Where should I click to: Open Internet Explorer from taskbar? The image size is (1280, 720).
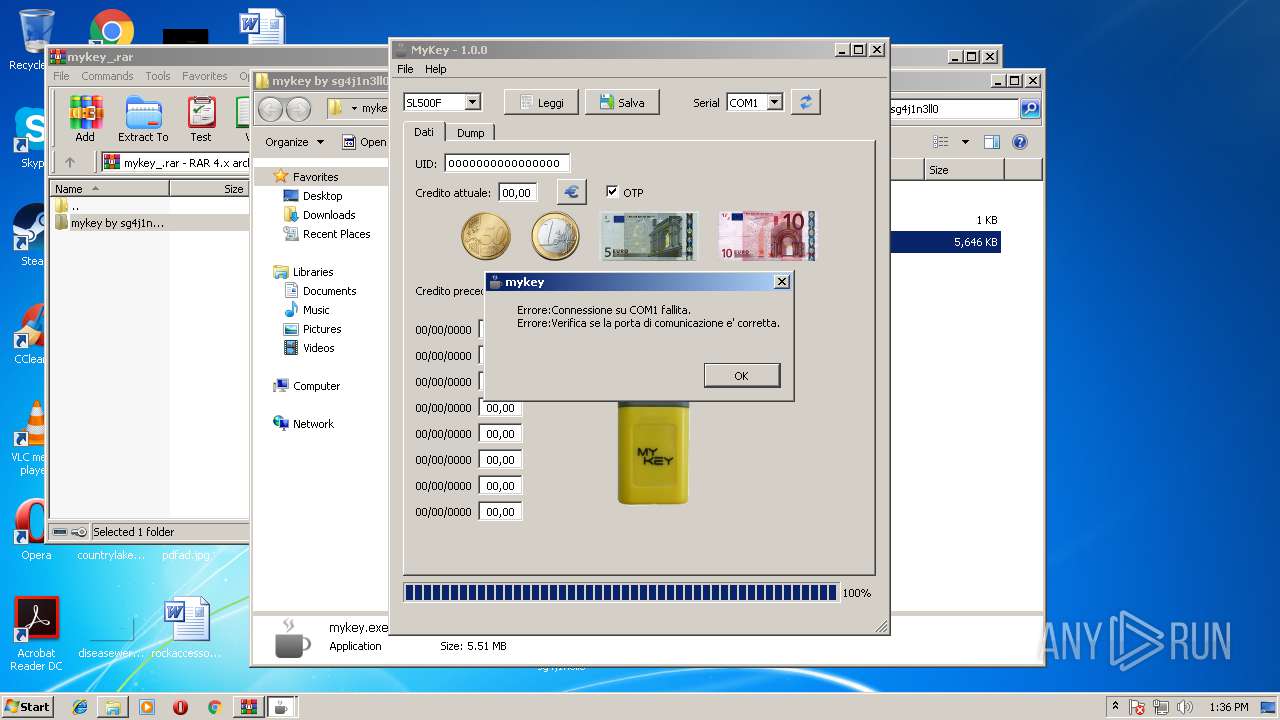point(80,707)
